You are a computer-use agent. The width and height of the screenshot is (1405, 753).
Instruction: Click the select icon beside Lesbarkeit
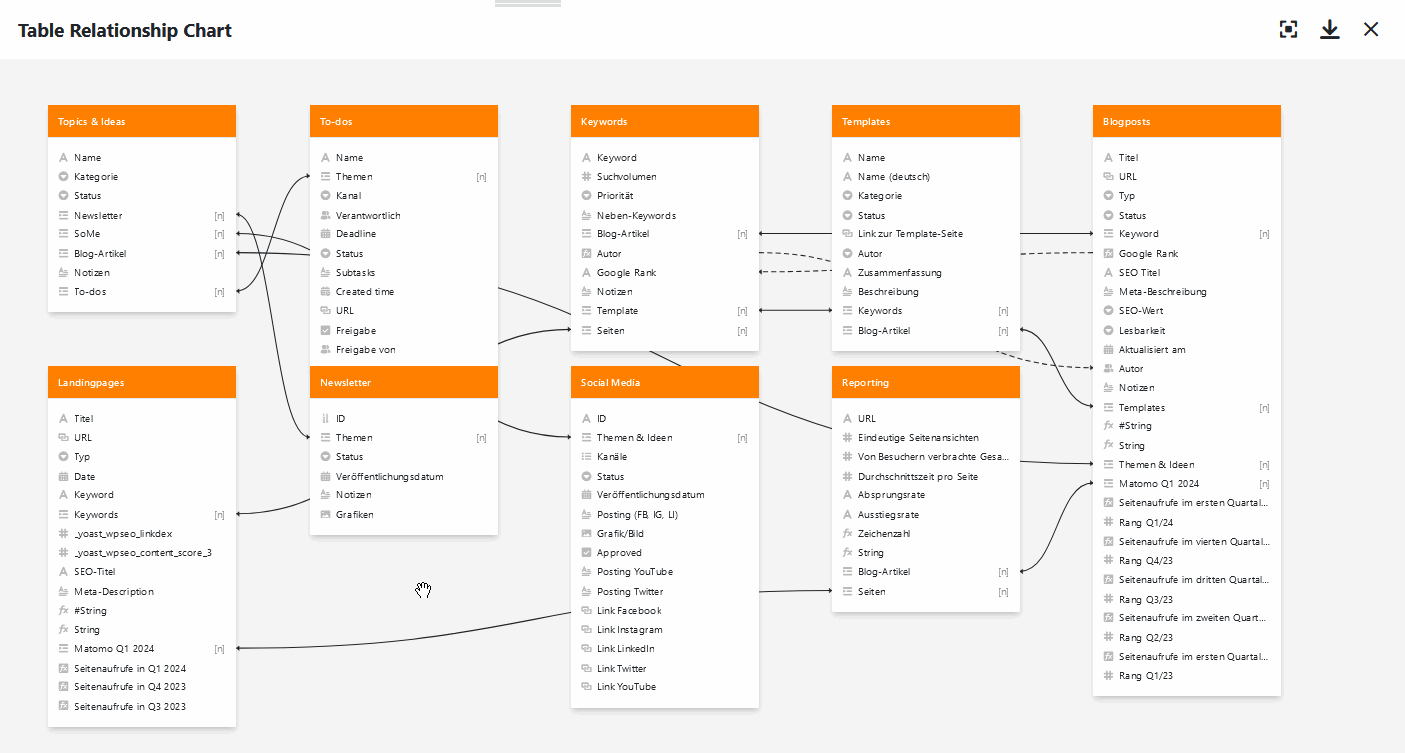click(x=1109, y=331)
